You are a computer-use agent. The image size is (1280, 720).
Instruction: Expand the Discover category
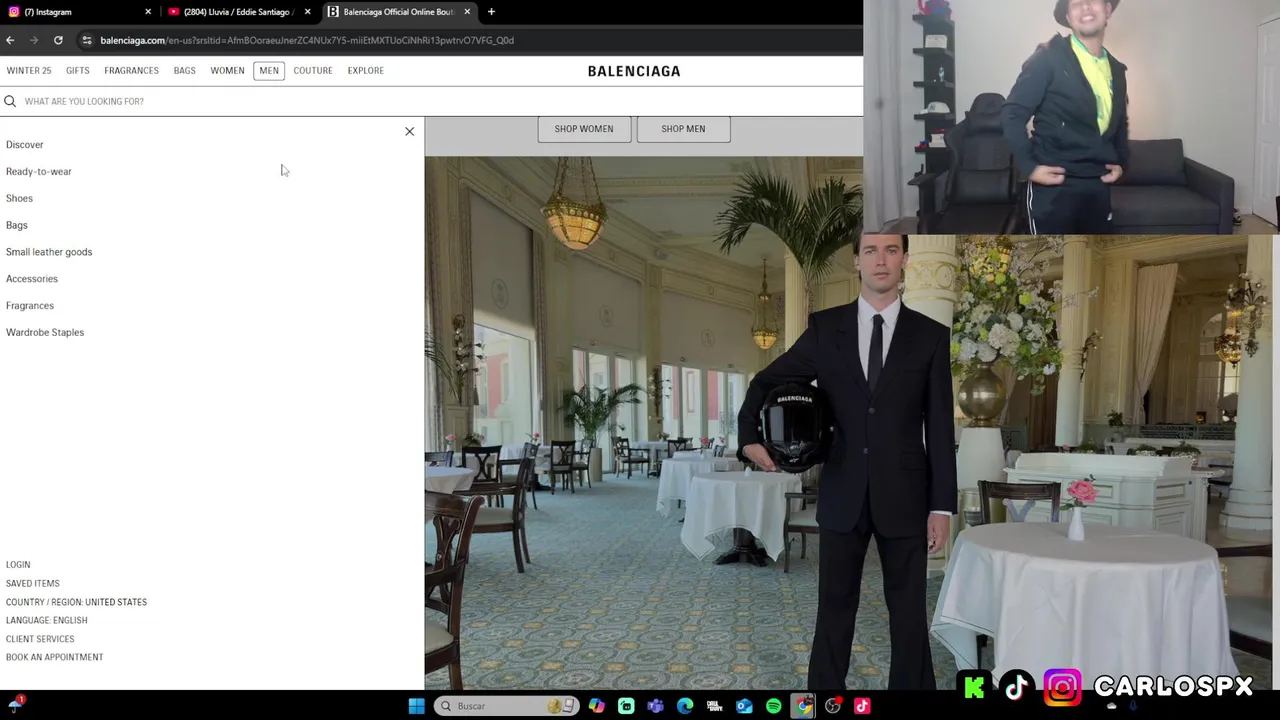pos(25,145)
